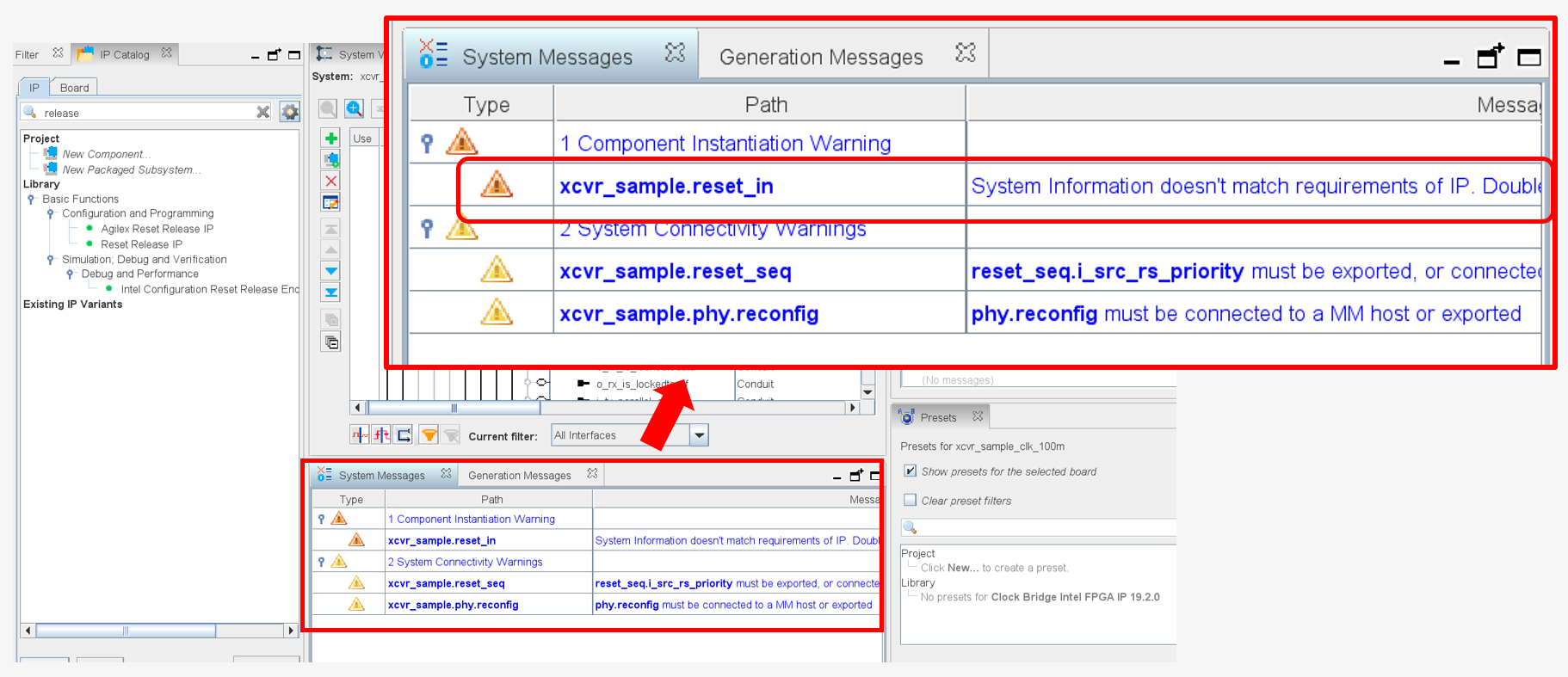Switch to the Generation Messages tab in lower panel
Viewport: 1568px width, 677px height.
pos(519,476)
